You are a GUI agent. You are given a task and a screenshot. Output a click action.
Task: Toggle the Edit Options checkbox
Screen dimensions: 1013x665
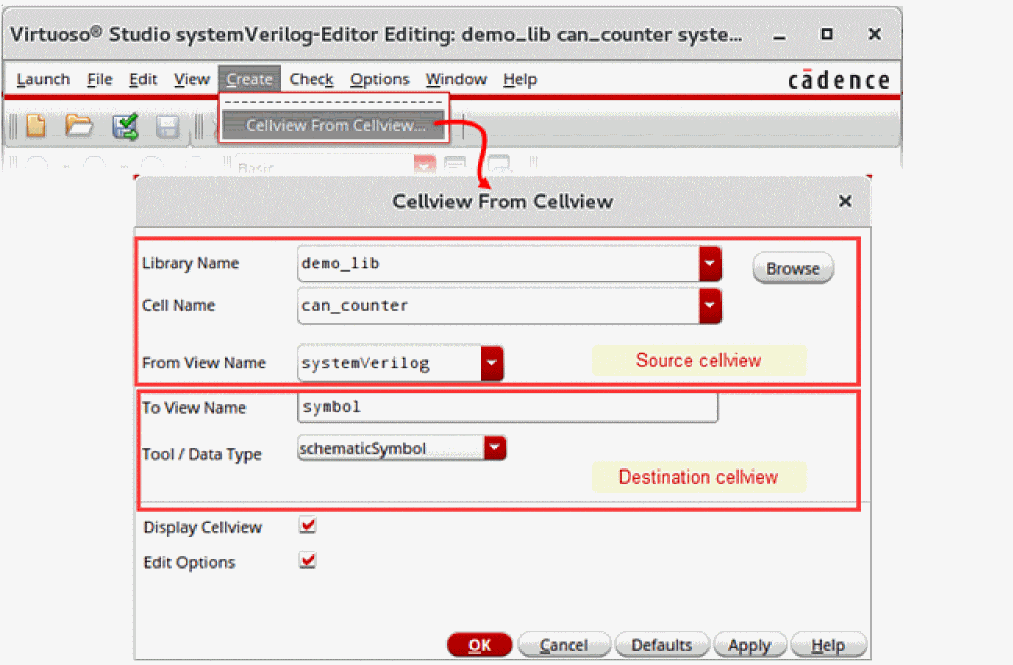[308, 560]
